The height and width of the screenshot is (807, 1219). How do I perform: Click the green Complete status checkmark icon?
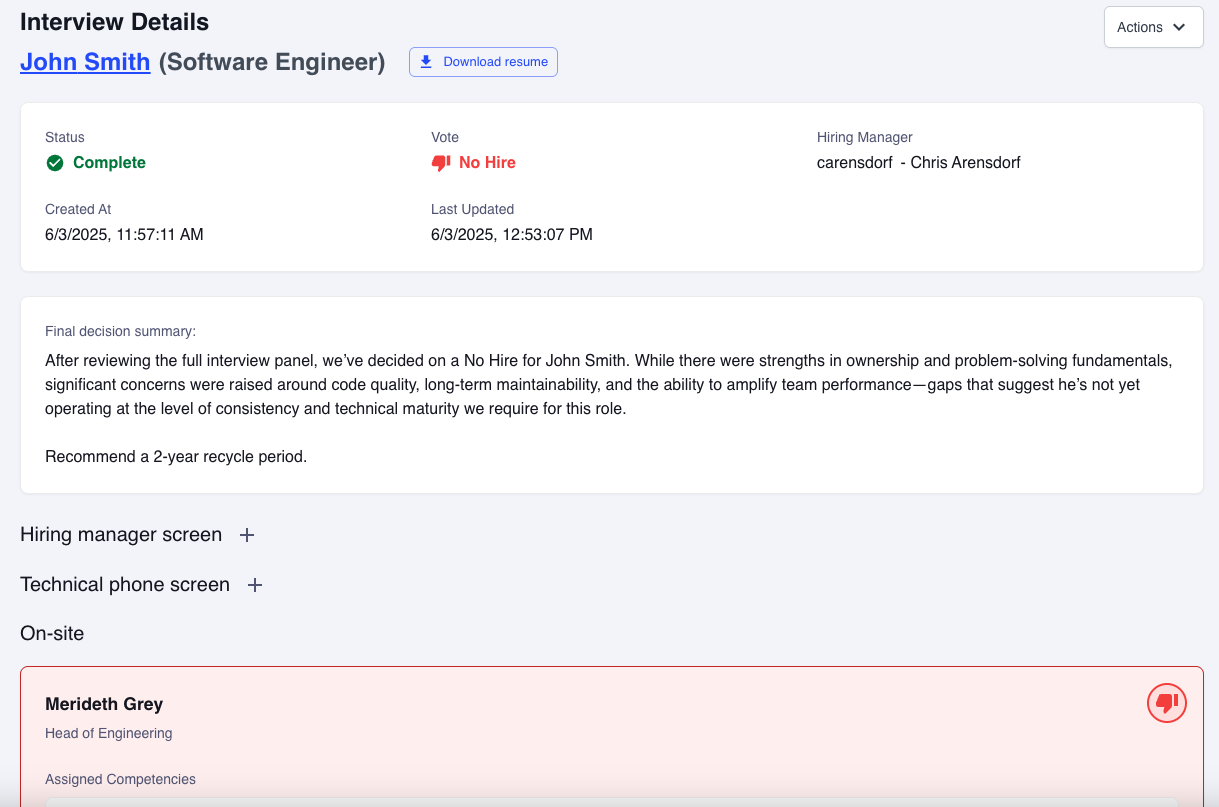(x=55, y=162)
